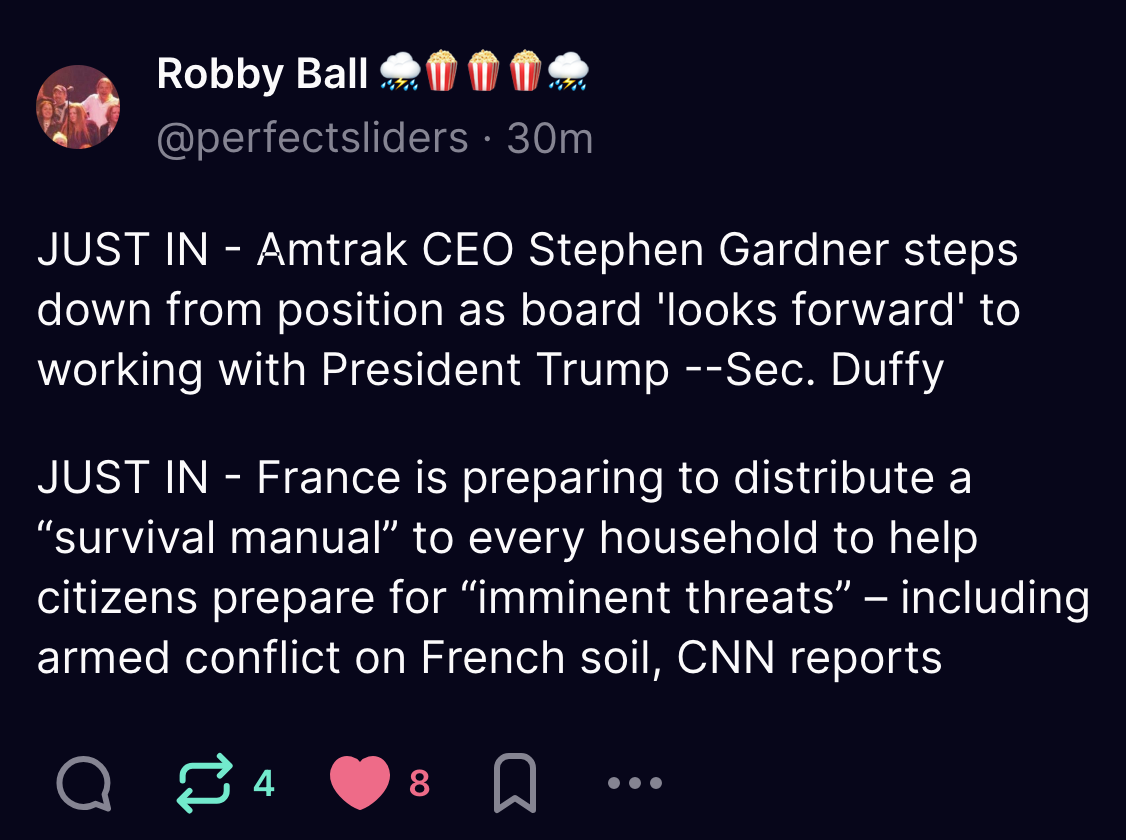View the like count of 8
This screenshot has height=840, width=1126.
420,784
